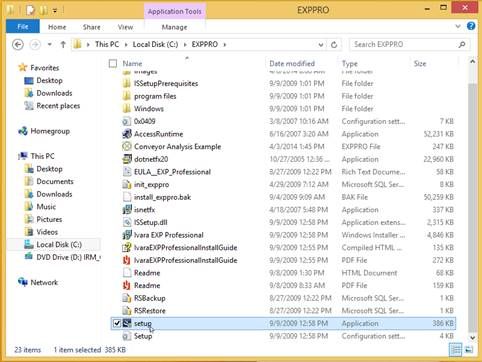Screen dimensions: 482x362
Task: Open the Help question mark icon
Action: [x=471, y=26]
